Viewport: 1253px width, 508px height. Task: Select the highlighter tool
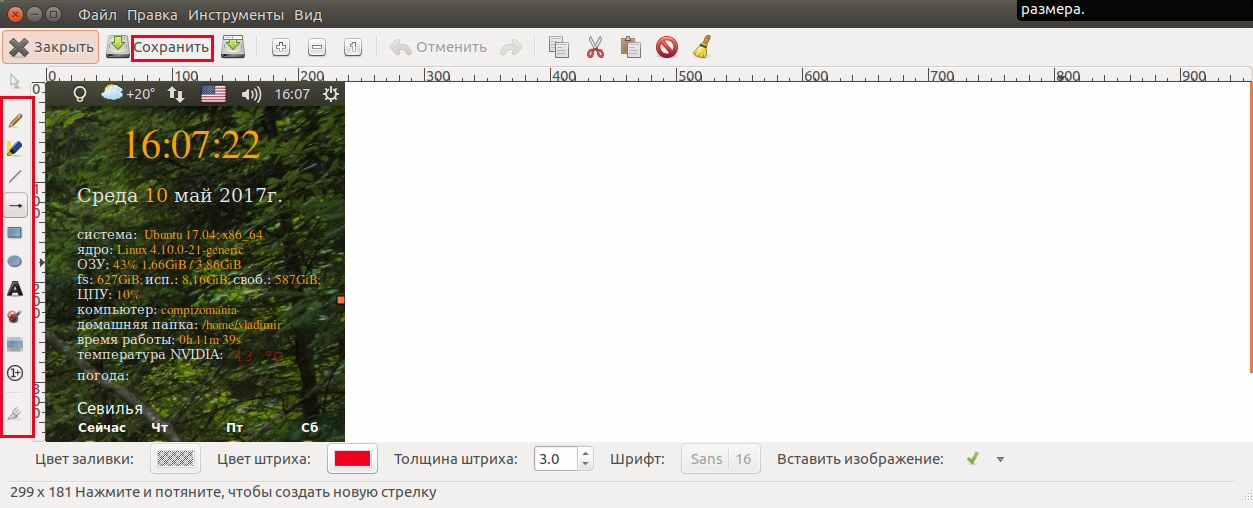pyautogui.click(x=15, y=148)
